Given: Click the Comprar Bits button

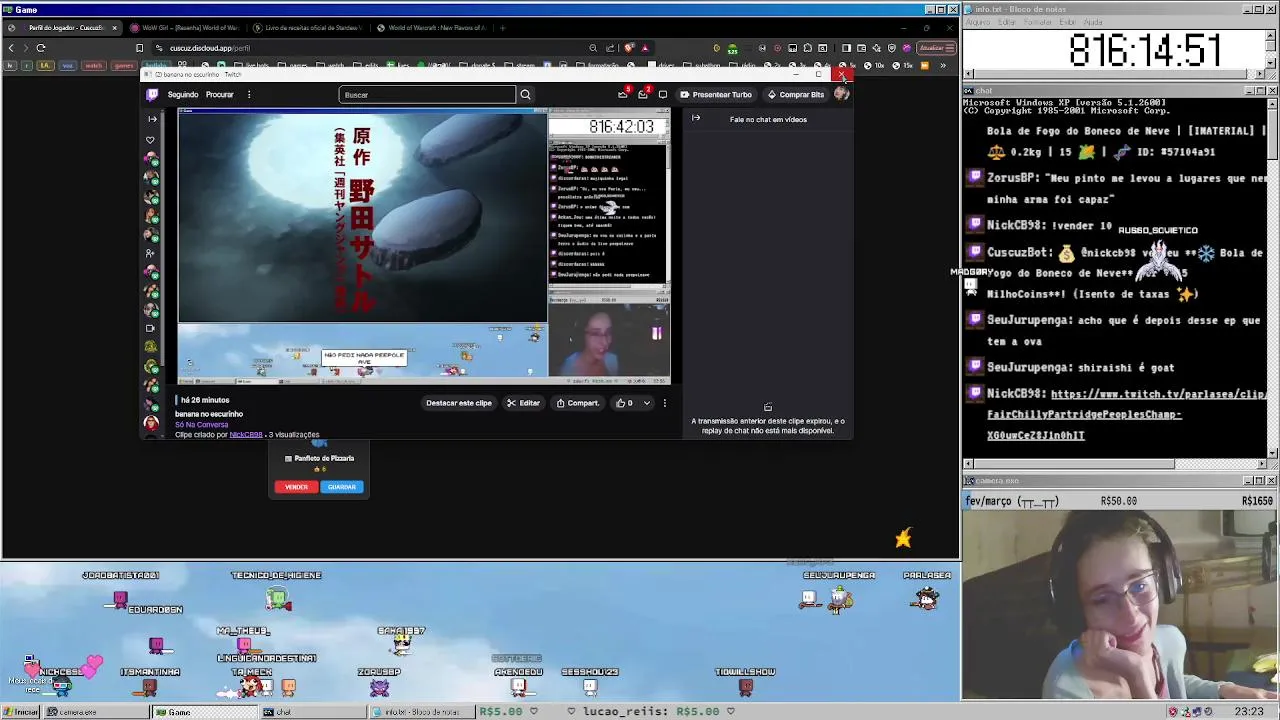Looking at the screenshot, I should (x=796, y=95).
